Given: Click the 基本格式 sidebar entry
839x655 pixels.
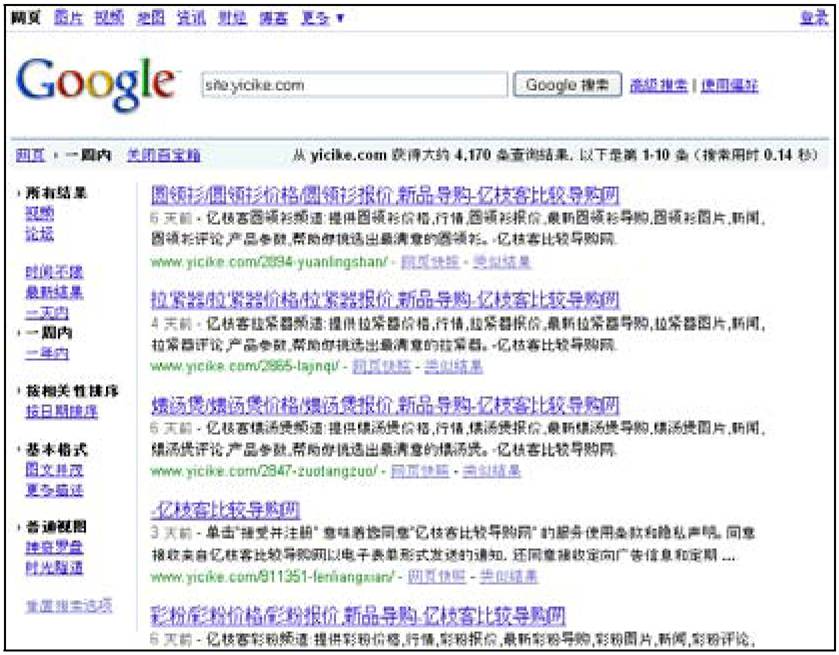Looking at the screenshot, I should [x=56, y=450].
